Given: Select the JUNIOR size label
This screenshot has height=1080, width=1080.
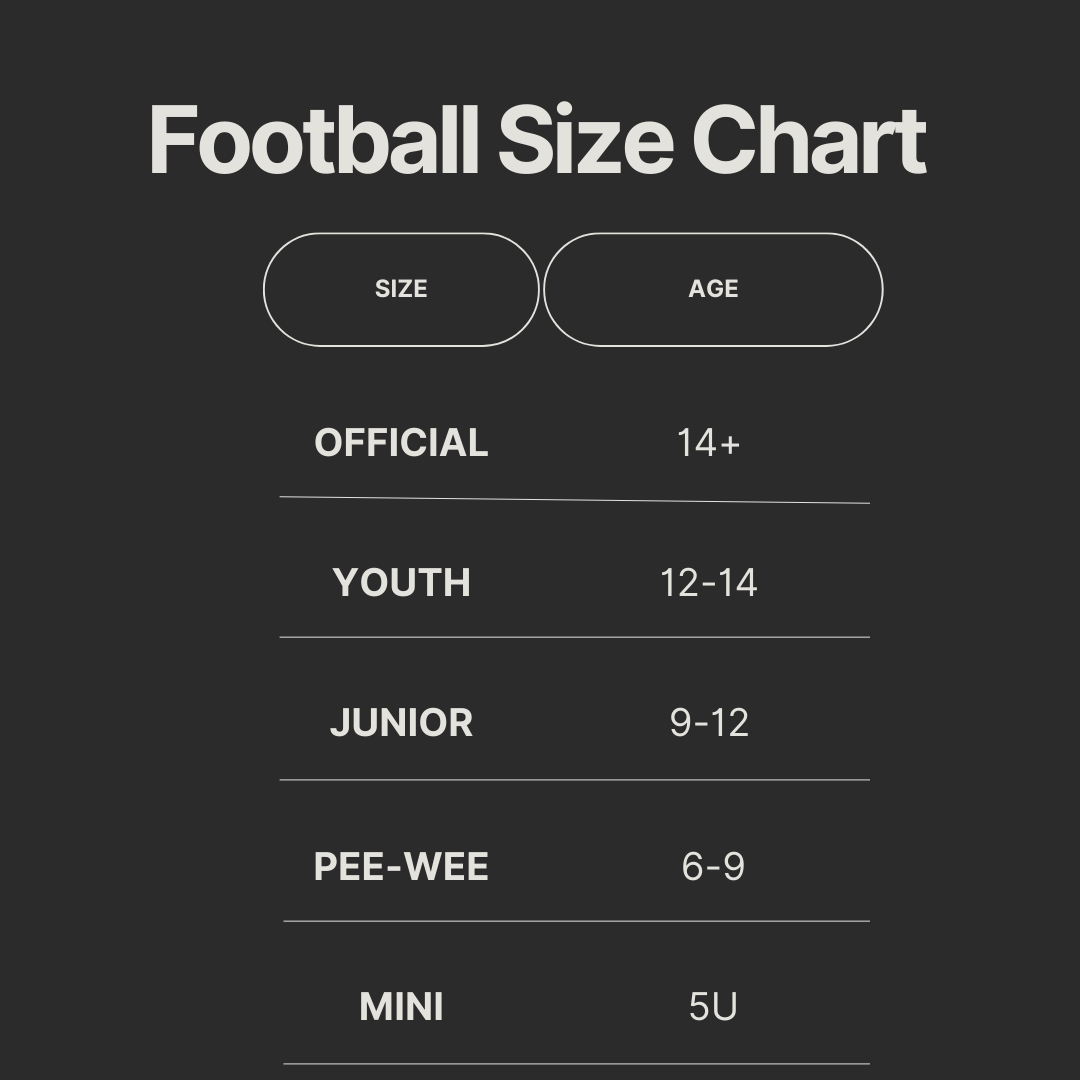Looking at the screenshot, I should (x=401, y=723).
